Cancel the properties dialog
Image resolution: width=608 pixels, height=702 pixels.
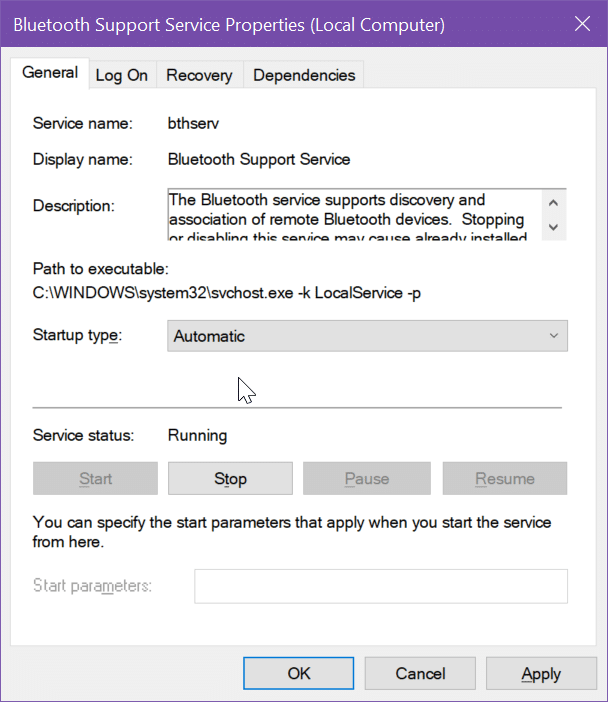coord(420,673)
